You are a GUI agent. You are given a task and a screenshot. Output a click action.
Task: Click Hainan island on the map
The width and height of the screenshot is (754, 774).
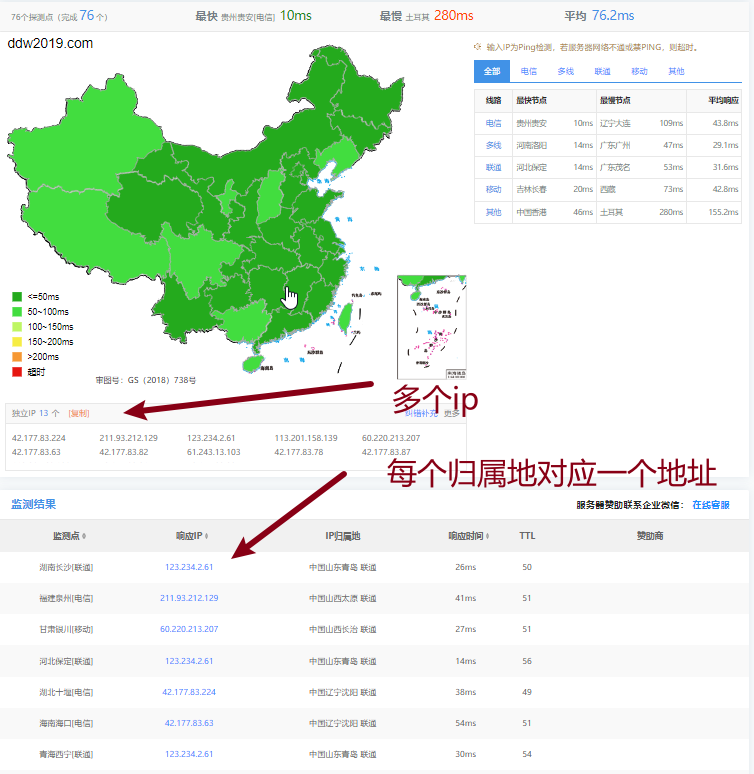coord(253,364)
